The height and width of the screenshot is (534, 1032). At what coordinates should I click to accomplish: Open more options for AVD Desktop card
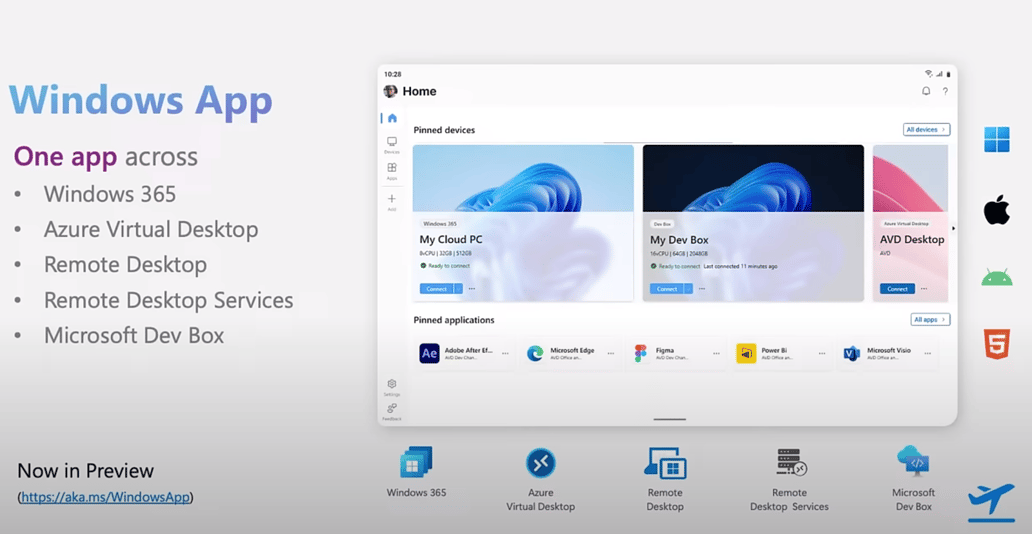[x=924, y=288]
